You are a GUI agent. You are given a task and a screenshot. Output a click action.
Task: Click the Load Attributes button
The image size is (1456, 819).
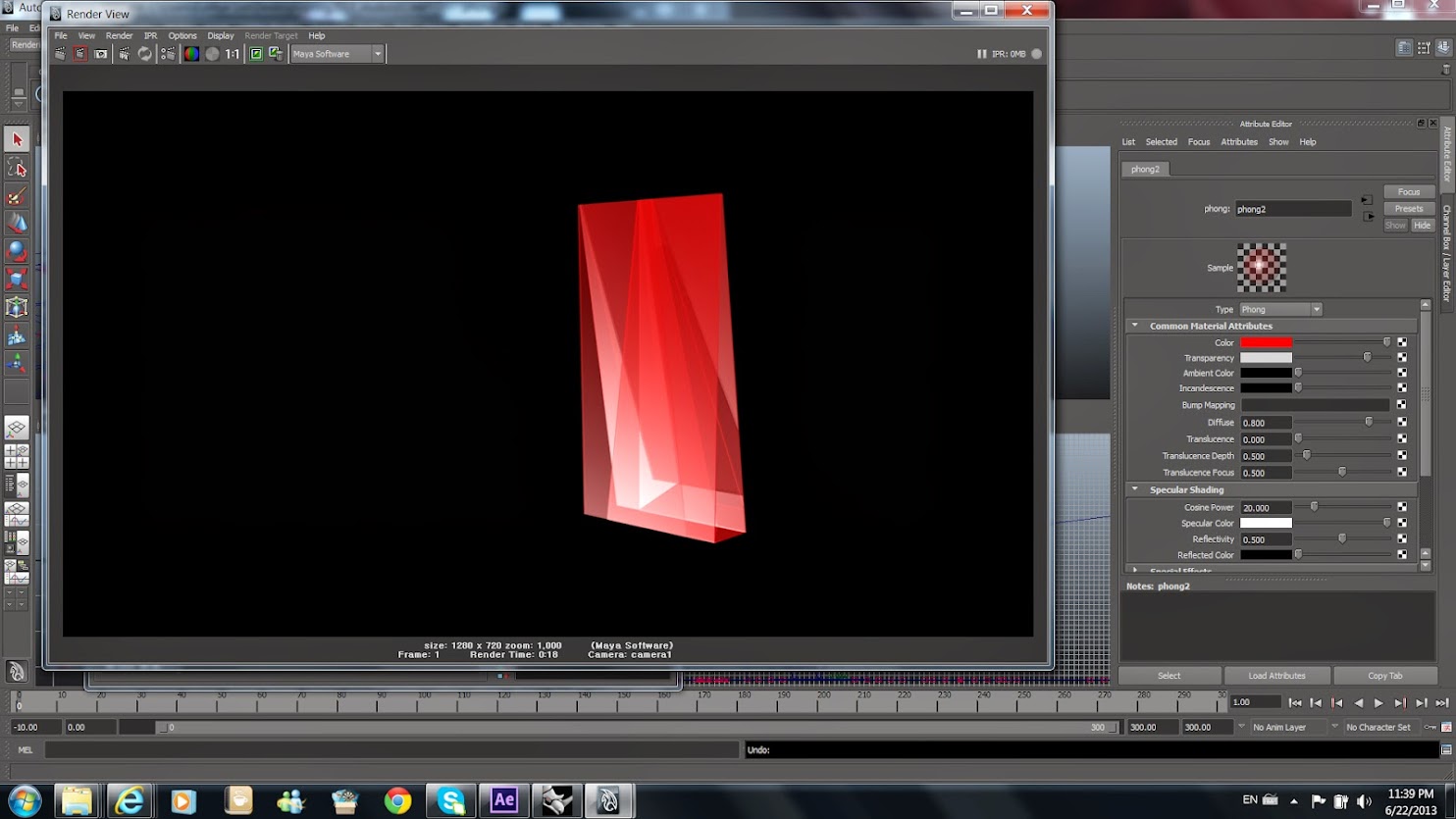(1276, 676)
